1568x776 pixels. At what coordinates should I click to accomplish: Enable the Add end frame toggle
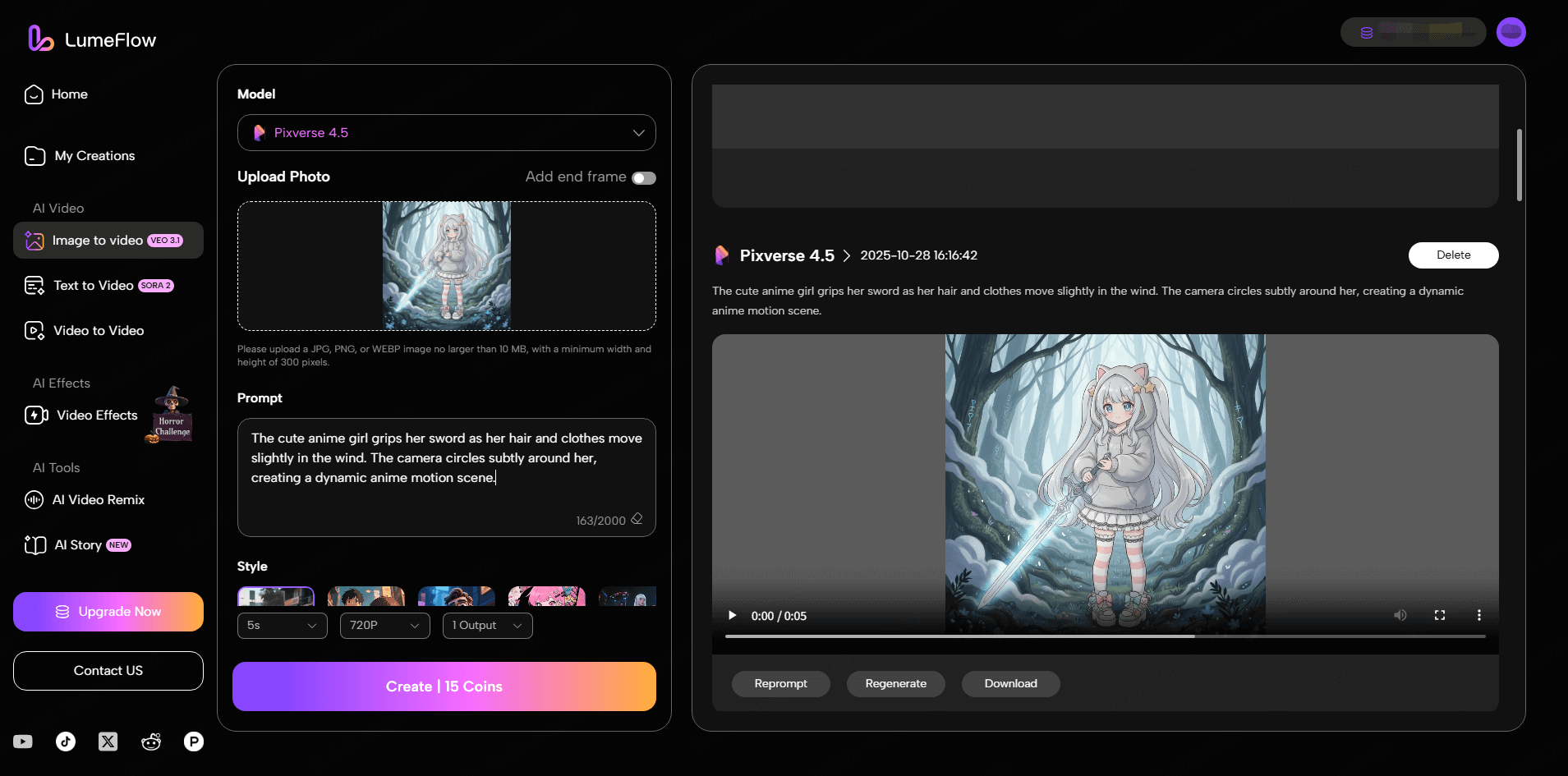[645, 177]
